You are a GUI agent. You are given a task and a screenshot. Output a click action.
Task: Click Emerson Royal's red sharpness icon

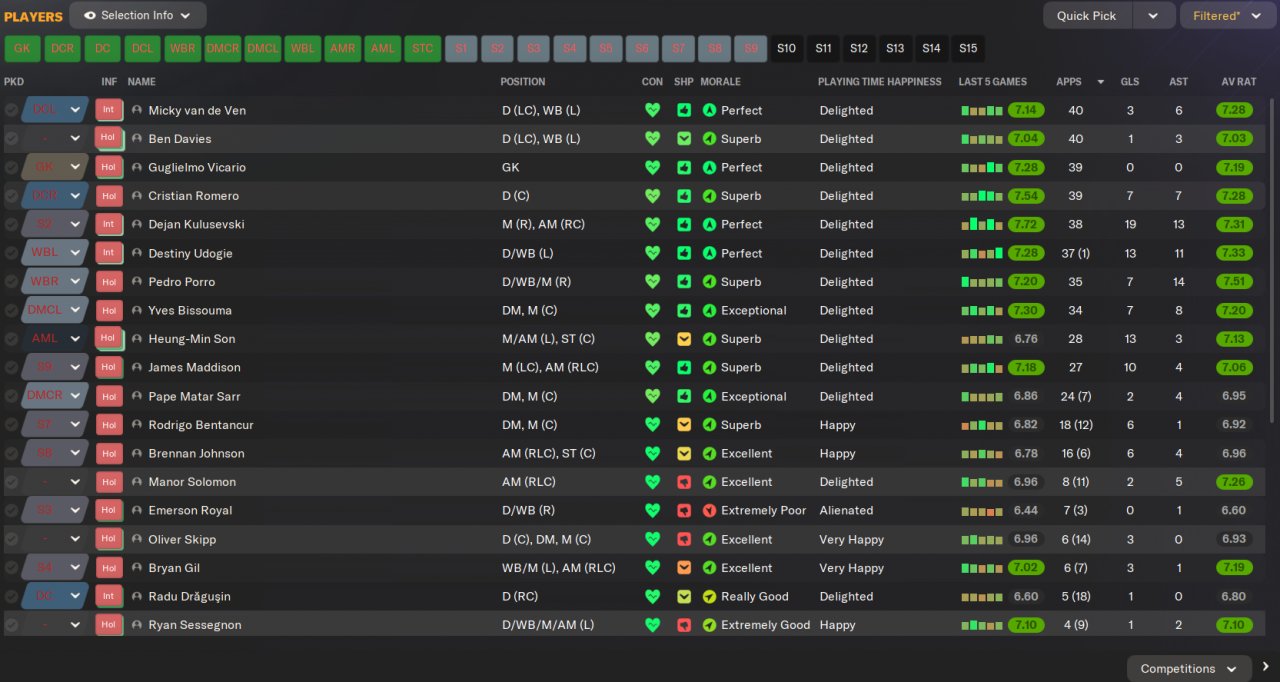(x=684, y=510)
